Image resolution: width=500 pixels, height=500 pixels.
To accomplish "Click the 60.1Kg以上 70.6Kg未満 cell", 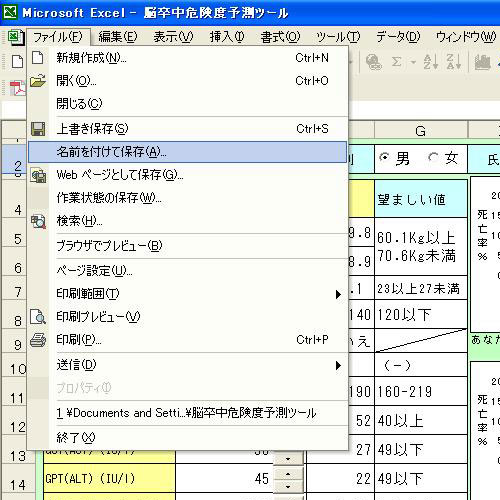I will tap(421, 247).
